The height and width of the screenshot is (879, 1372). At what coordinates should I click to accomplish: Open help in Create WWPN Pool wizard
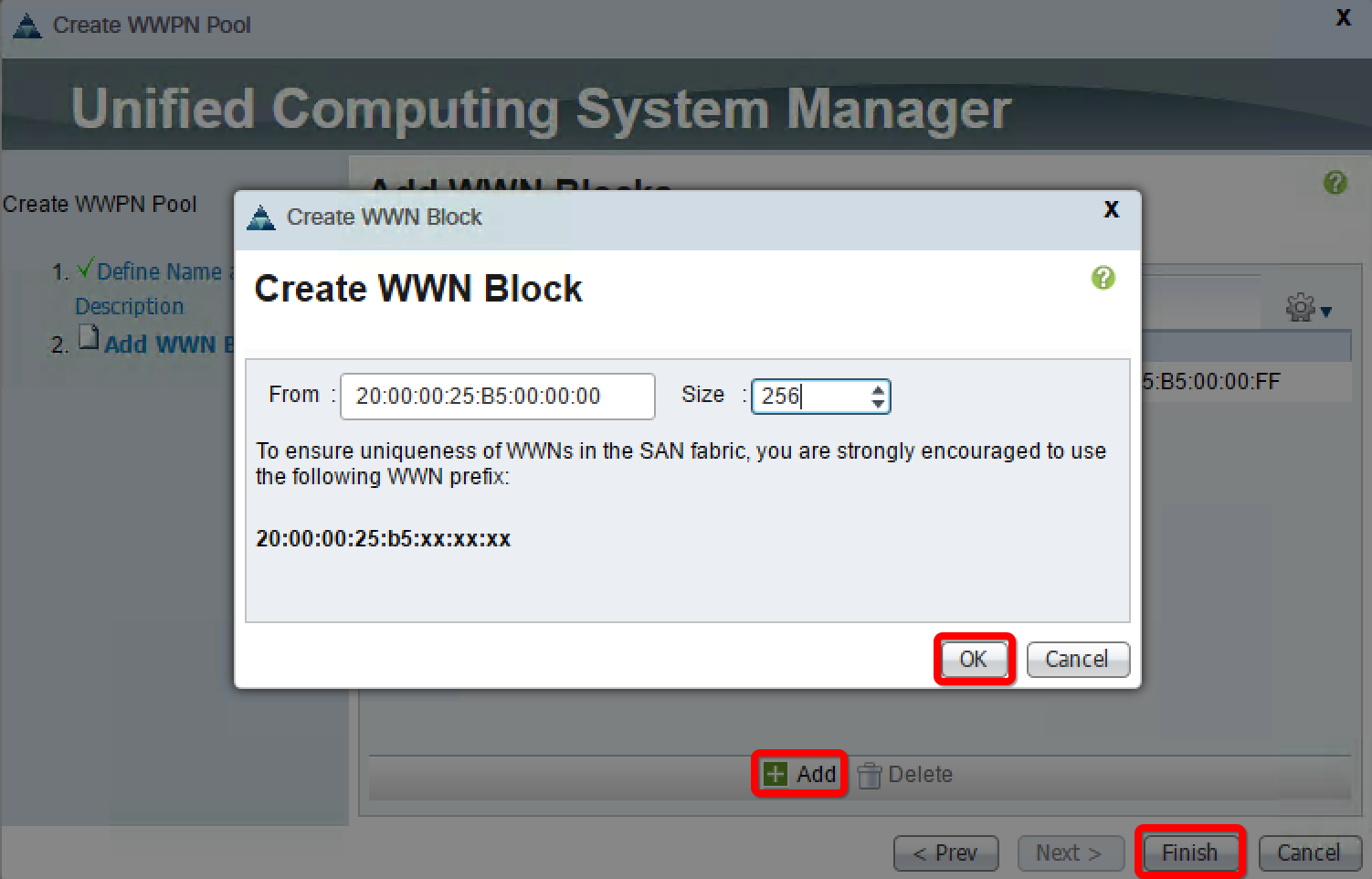point(1335,183)
